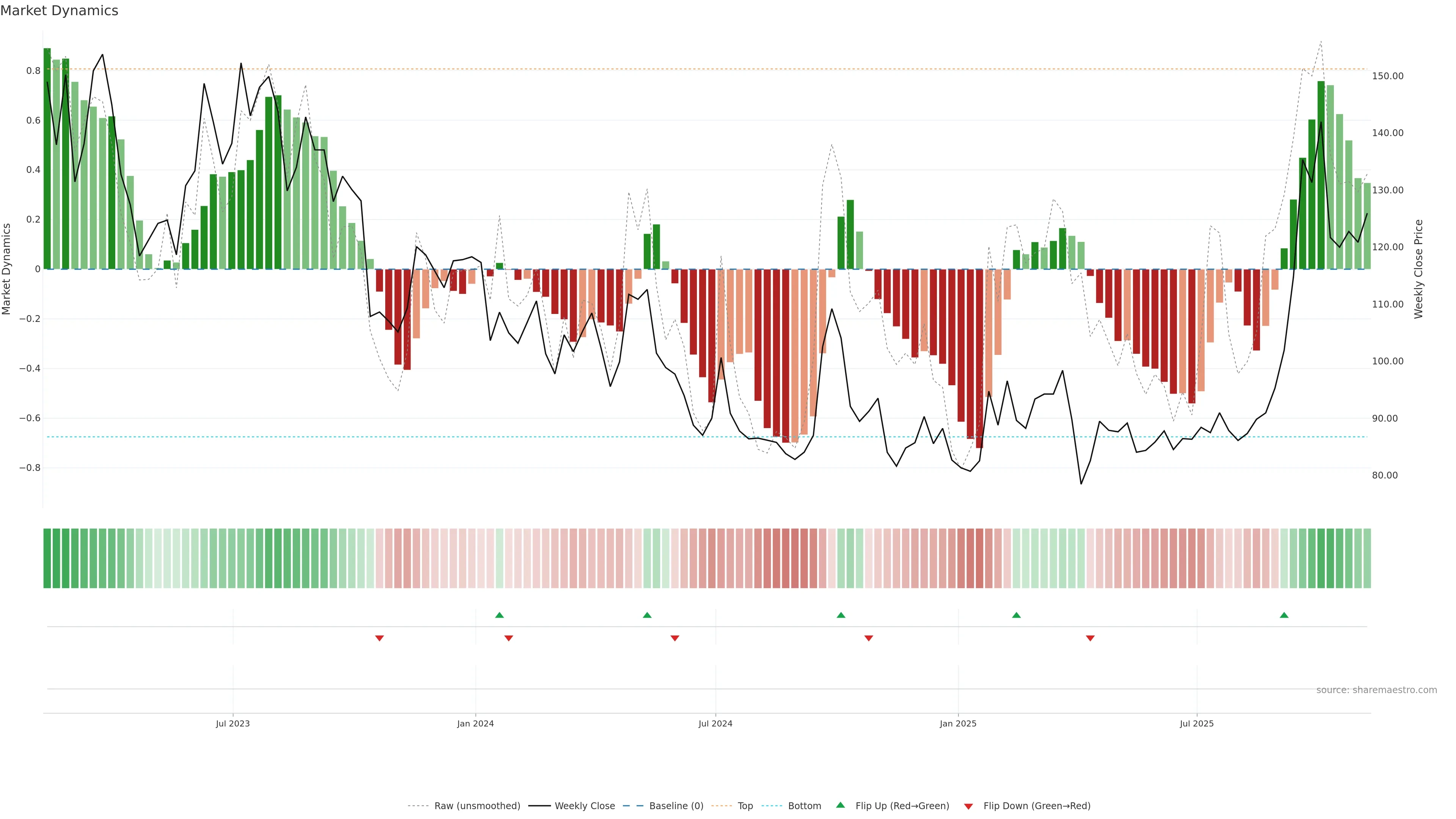Toggle the Baseline (0) legend entry
Screen dimensions: 1456x819
[676, 806]
